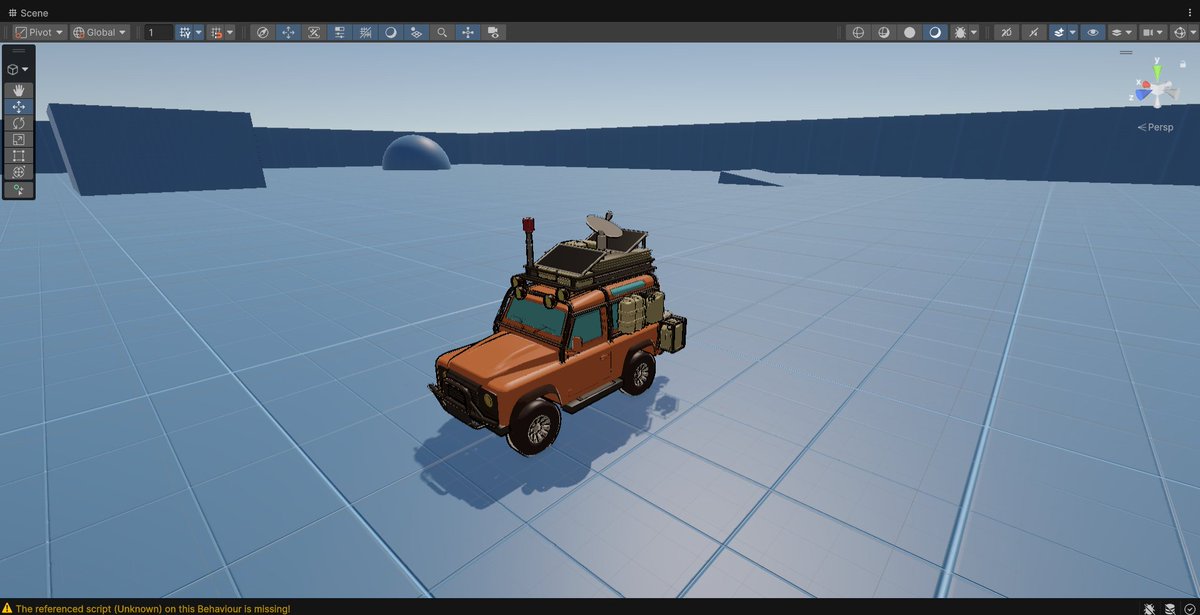This screenshot has height=615, width=1200.
Task: Toggle the orientation gizmo lock
Action: 1183,63
